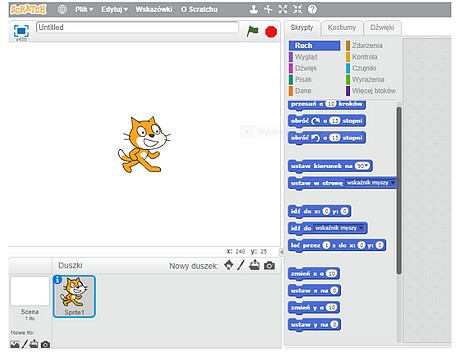This screenshot has height=361, width=460.
Task: Select the Kontrola block category
Action: pyautogui.click(x=365, y=57)
